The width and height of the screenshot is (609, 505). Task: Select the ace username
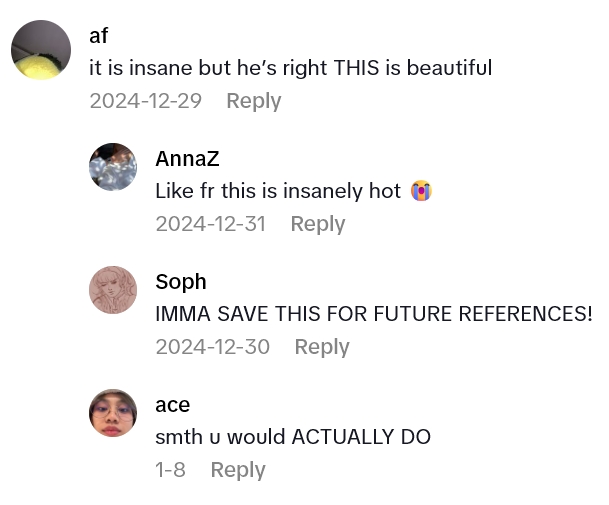tap(172, 405)
